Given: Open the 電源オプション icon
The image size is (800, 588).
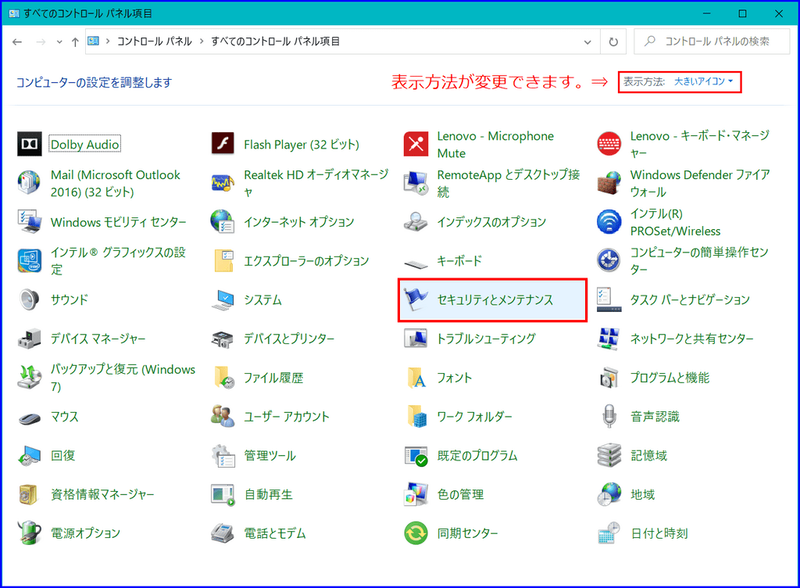Looking at the screenshot, I should 30,532.
